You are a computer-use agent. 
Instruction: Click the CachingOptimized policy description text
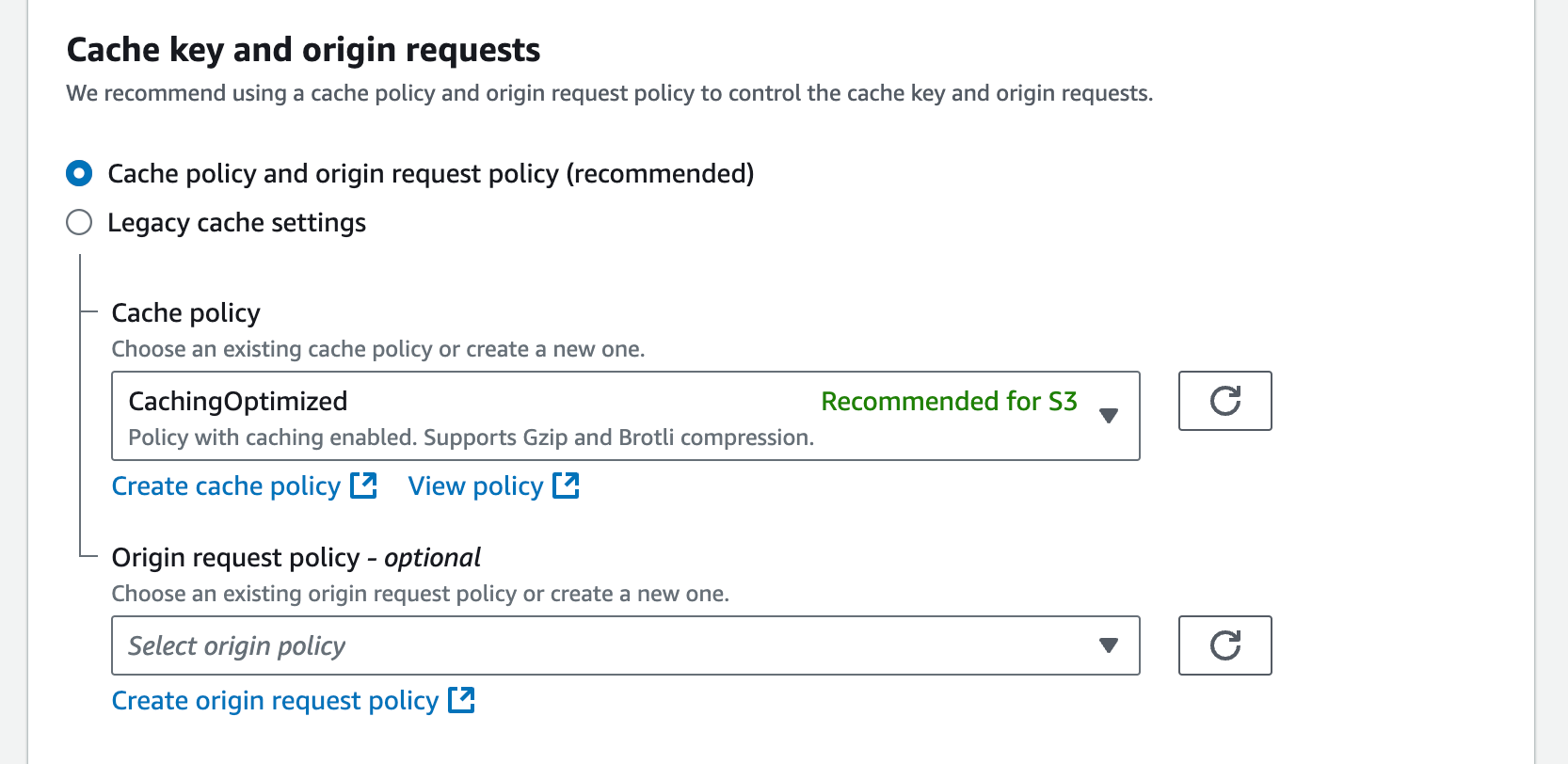click(471, 438)
